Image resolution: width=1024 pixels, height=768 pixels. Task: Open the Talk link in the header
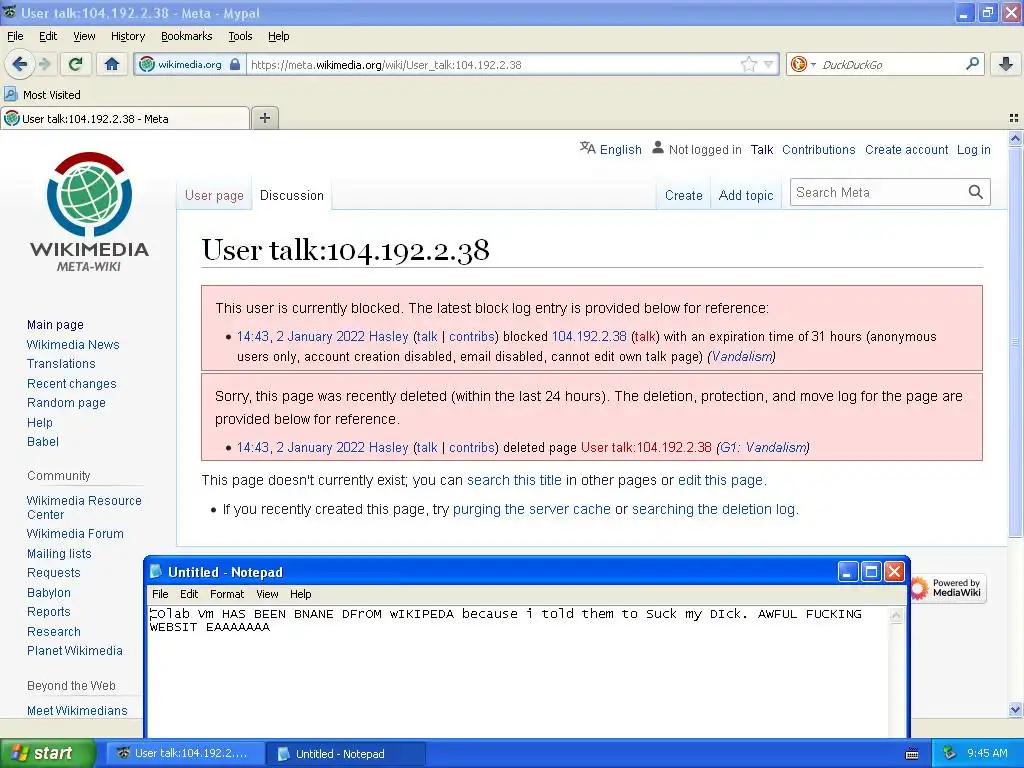pyautogui.click(x=761, y=150)
